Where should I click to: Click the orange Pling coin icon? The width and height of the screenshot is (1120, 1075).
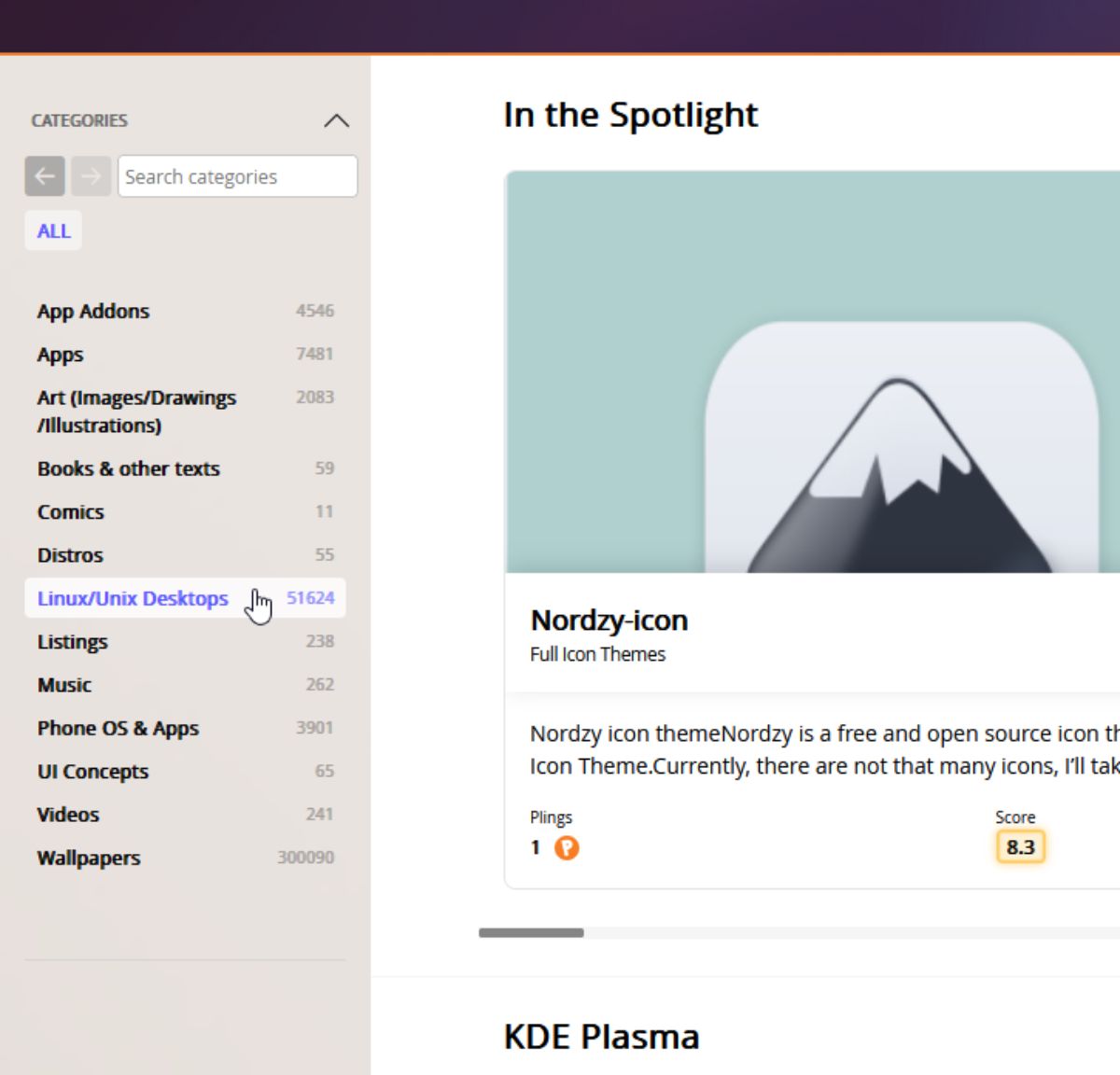(x=567, y=847)
